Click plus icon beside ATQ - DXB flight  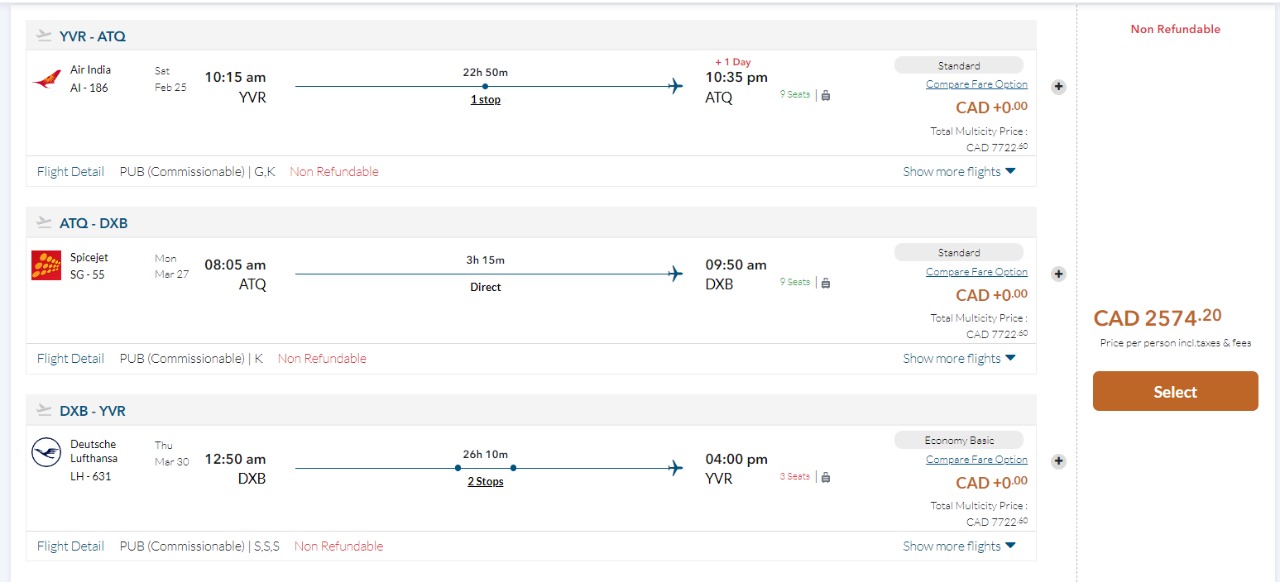[x=1059, y=274]
